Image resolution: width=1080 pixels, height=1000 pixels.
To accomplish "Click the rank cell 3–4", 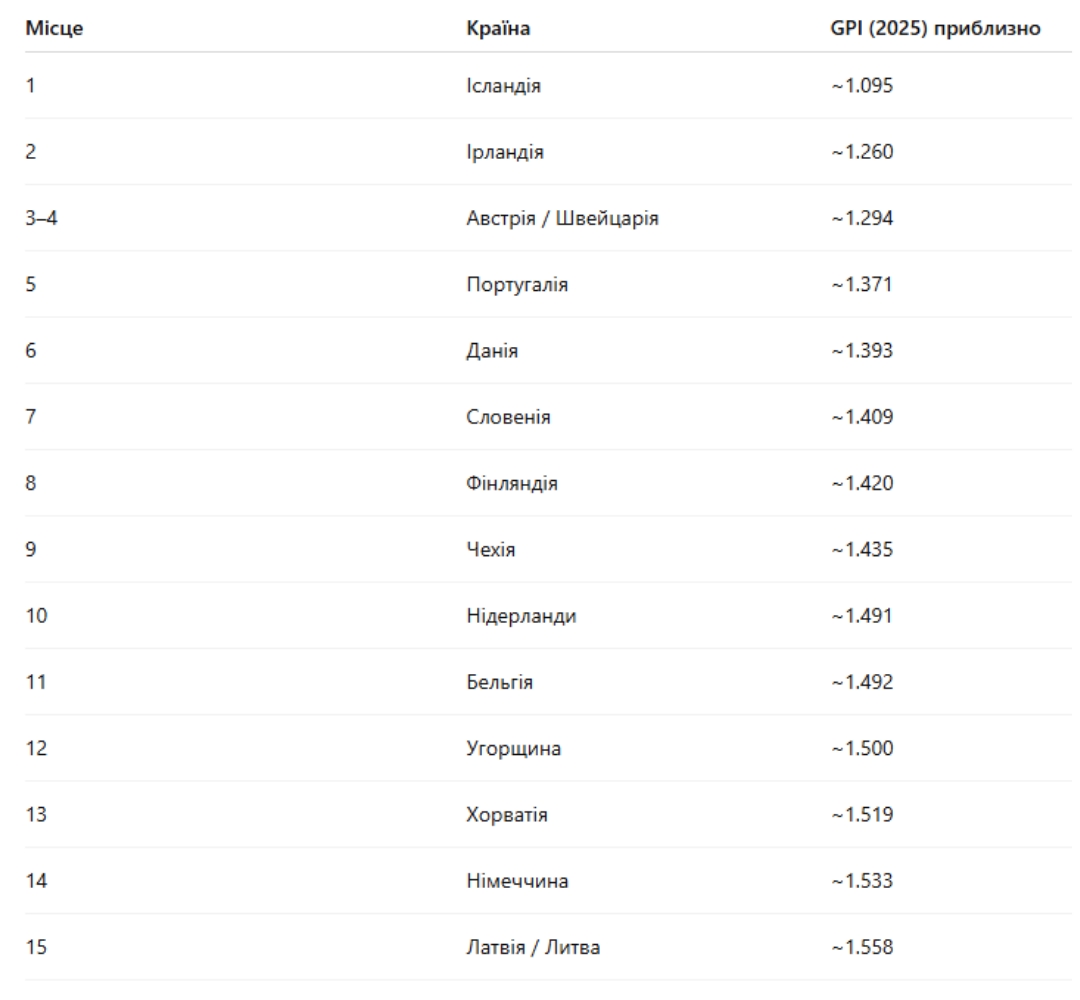I will tap(41, 218).
